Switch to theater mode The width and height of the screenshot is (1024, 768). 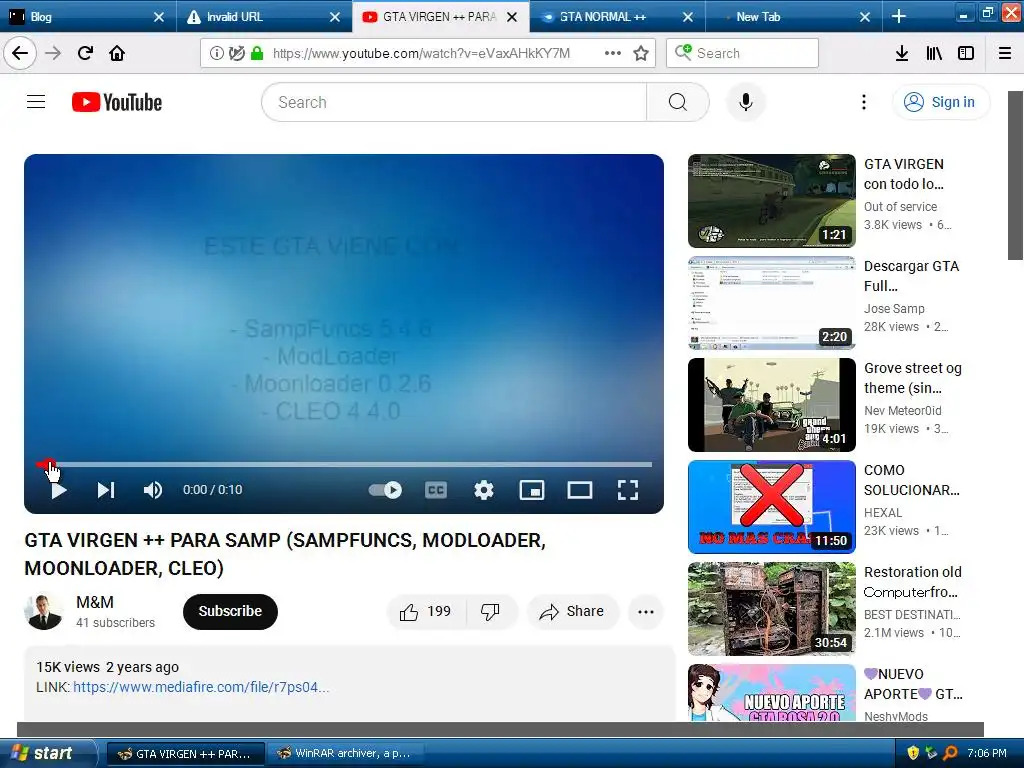579,490
